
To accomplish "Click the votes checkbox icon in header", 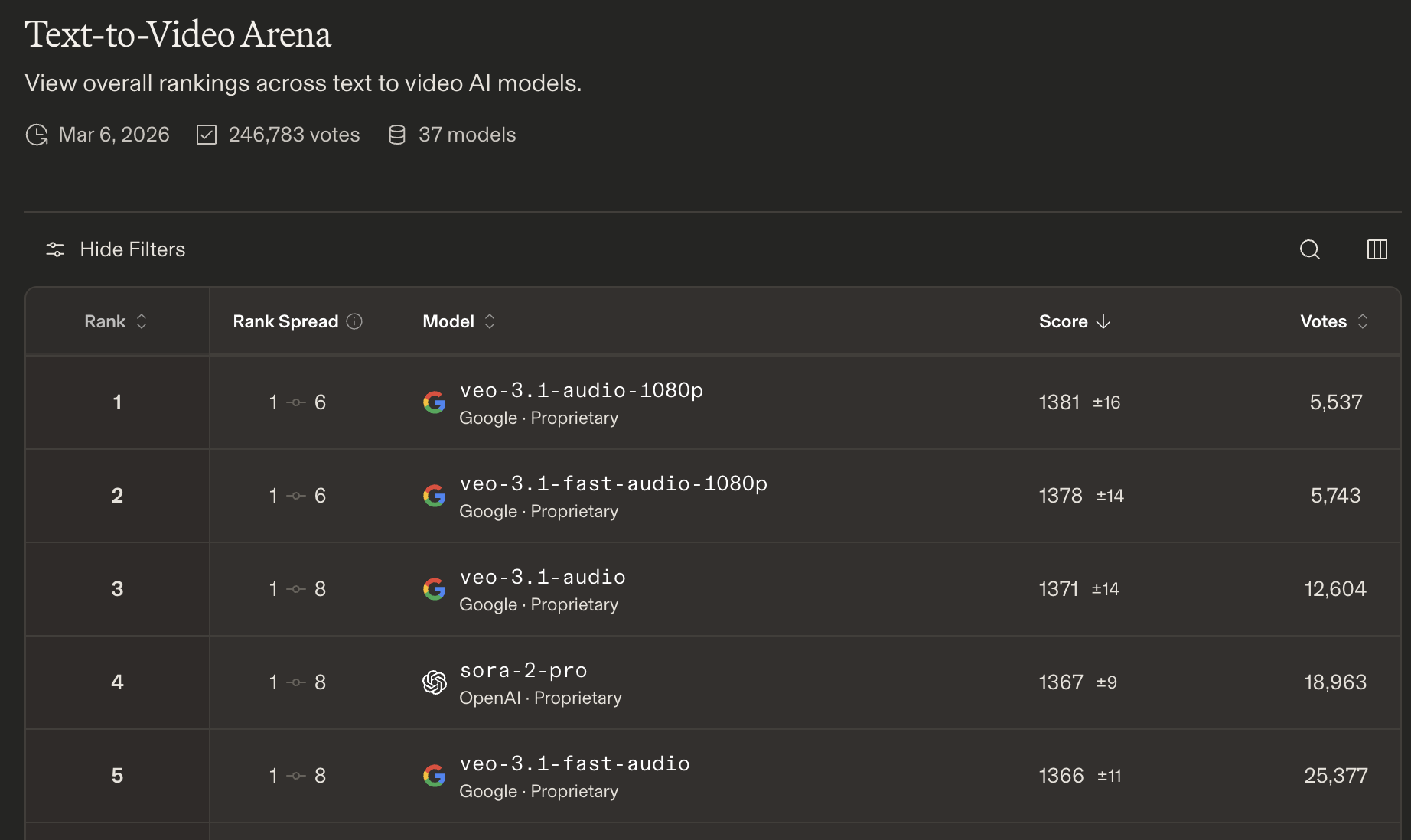I will (207, 135).
